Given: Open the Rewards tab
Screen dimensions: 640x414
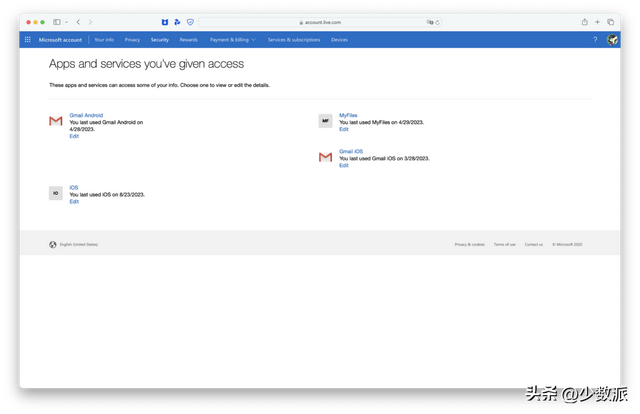Looking at the screenshot, I should [189, 40].
